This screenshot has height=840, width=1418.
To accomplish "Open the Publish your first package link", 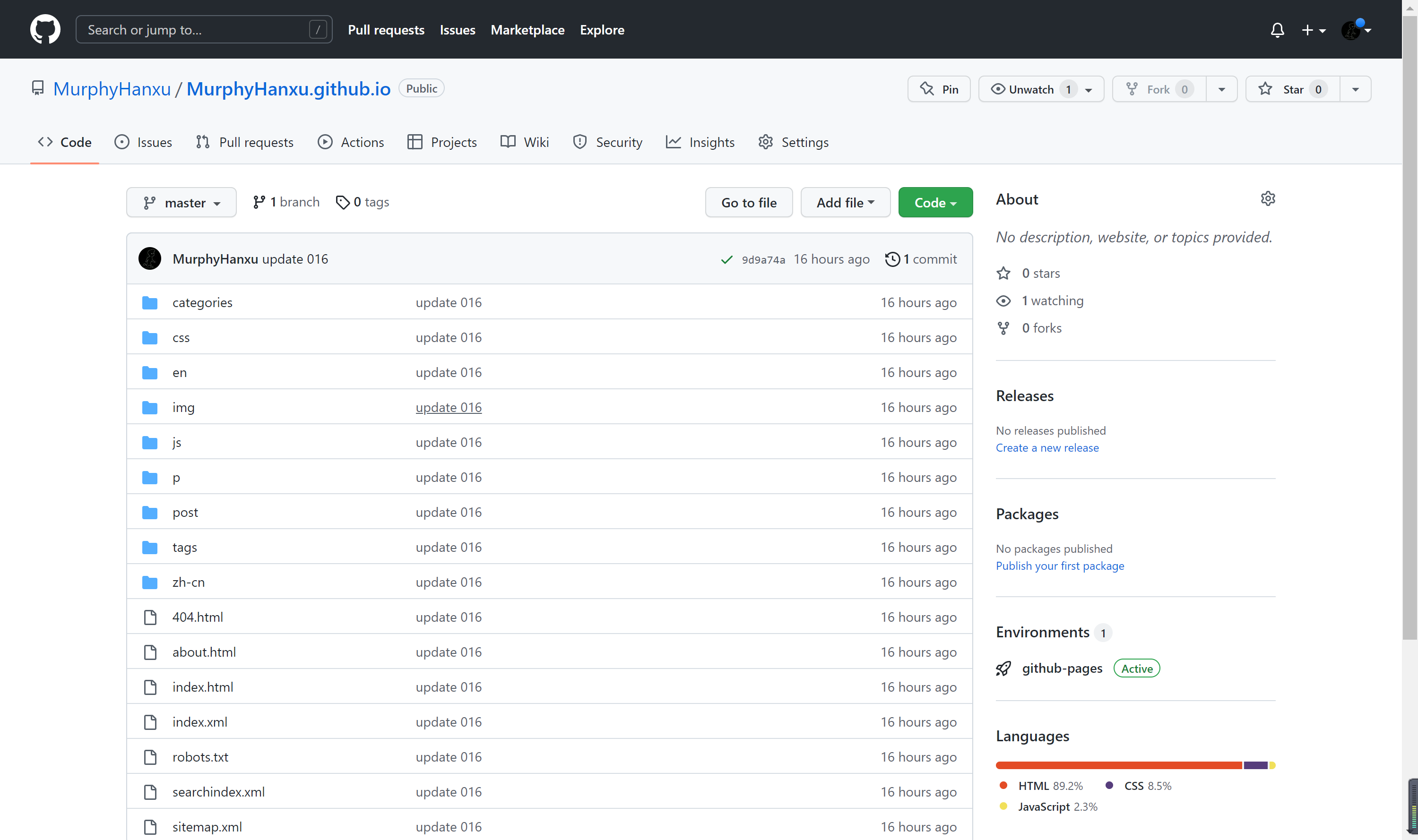I will tap(1060, 566).
